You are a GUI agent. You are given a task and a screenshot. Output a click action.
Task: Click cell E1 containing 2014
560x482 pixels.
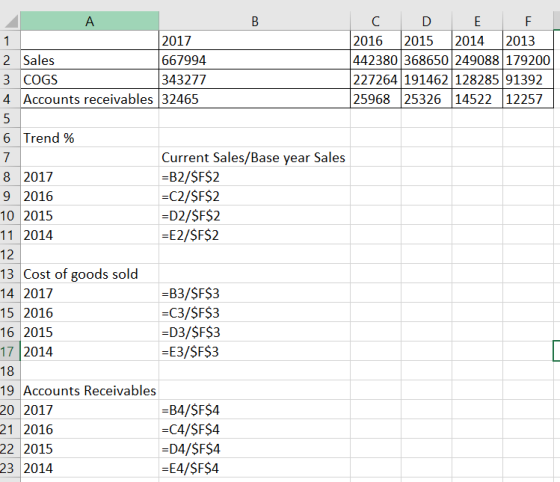click(x=477, y=41)
